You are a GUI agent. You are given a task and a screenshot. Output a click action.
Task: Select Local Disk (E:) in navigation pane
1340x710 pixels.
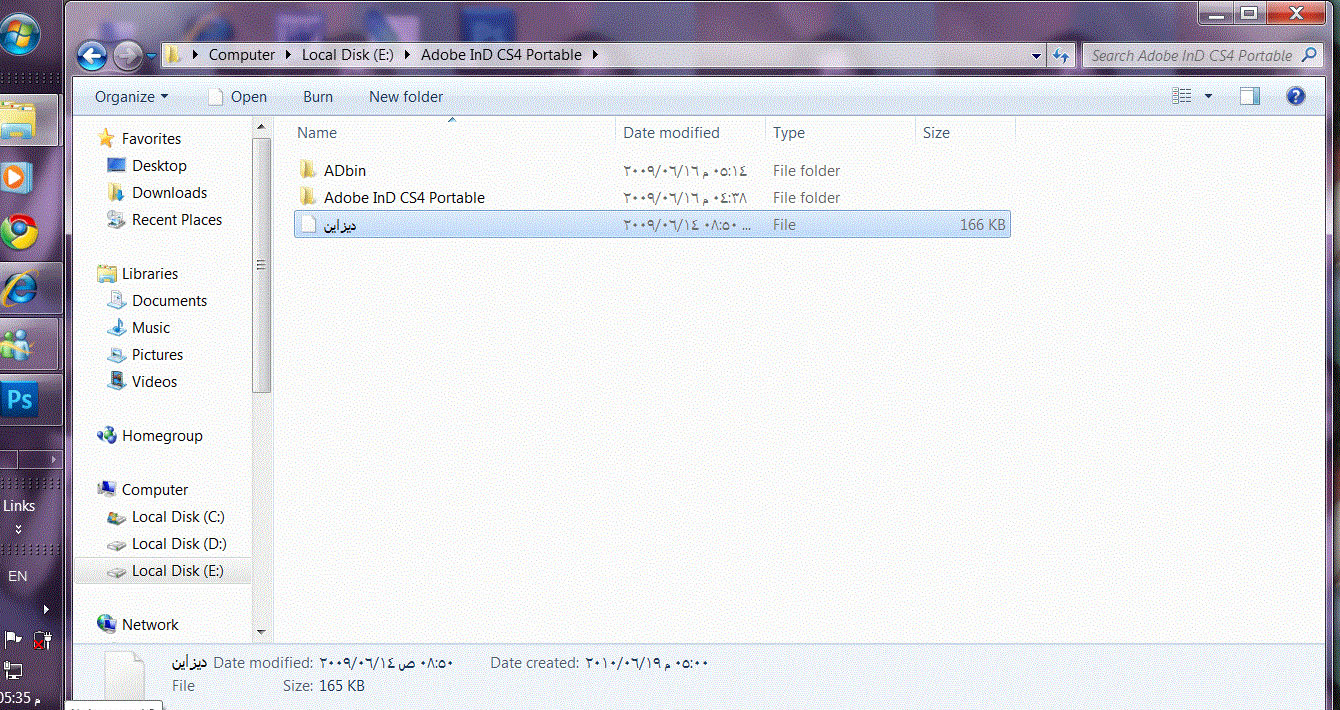(x=177, y=571)
